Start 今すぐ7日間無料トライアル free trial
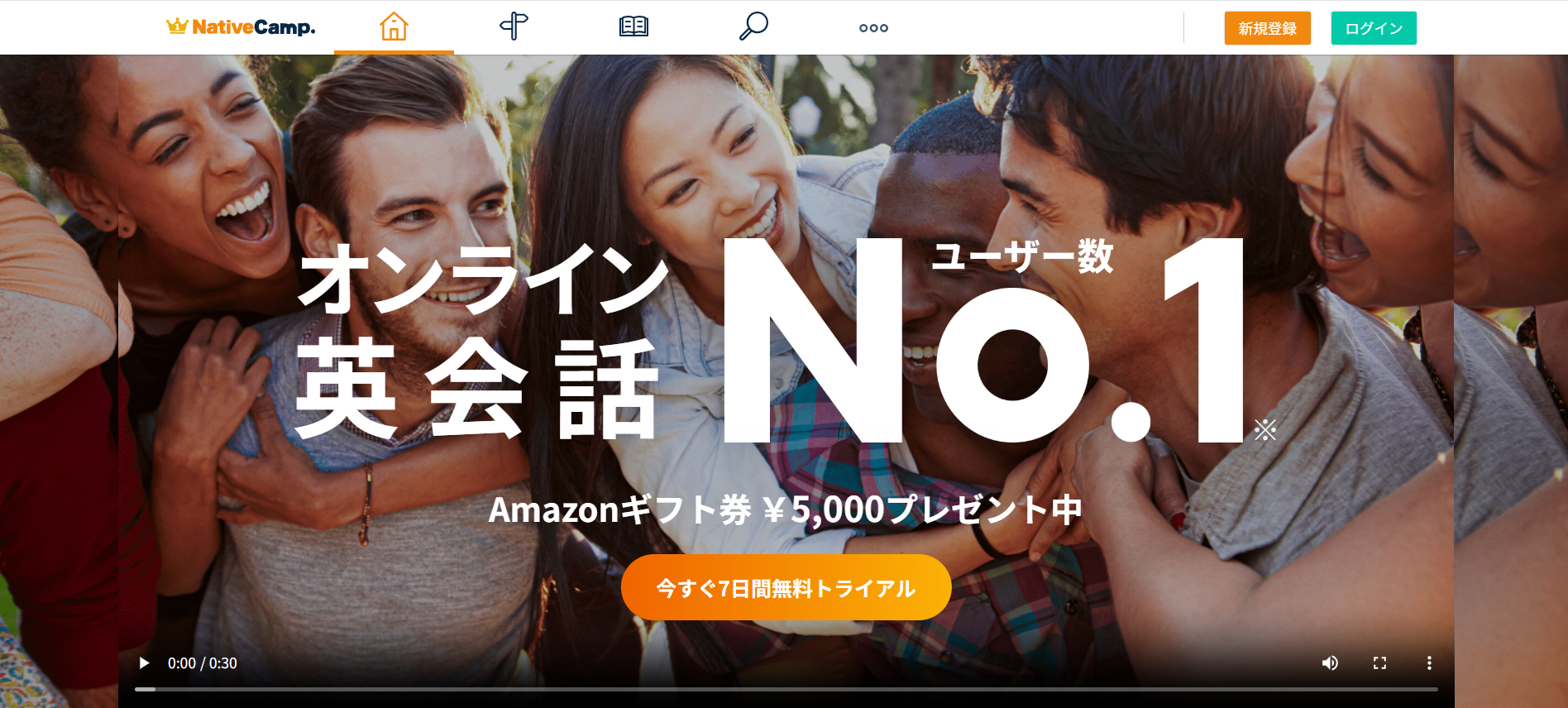 click(x=786, y=587)
